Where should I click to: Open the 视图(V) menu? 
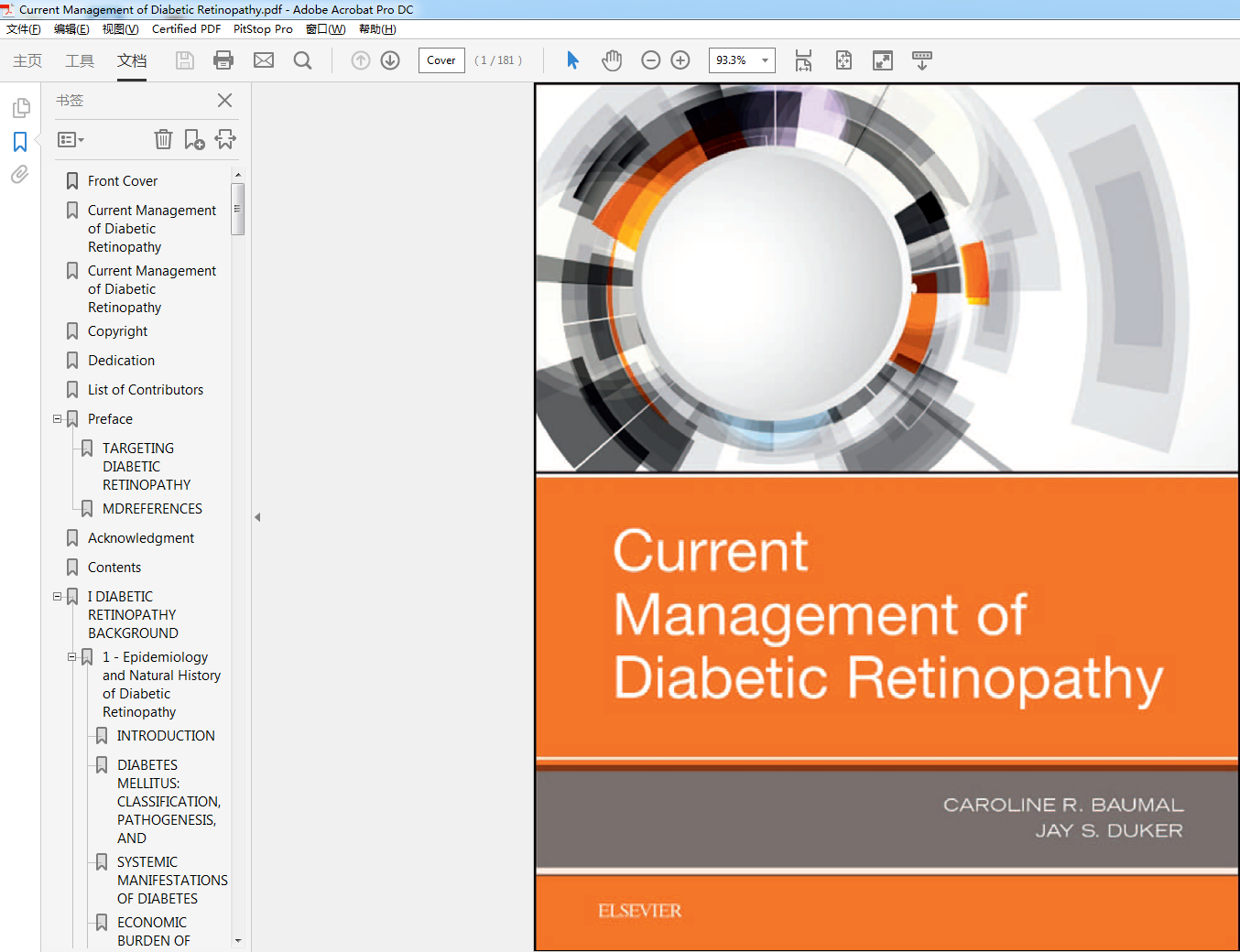point(120,29)
